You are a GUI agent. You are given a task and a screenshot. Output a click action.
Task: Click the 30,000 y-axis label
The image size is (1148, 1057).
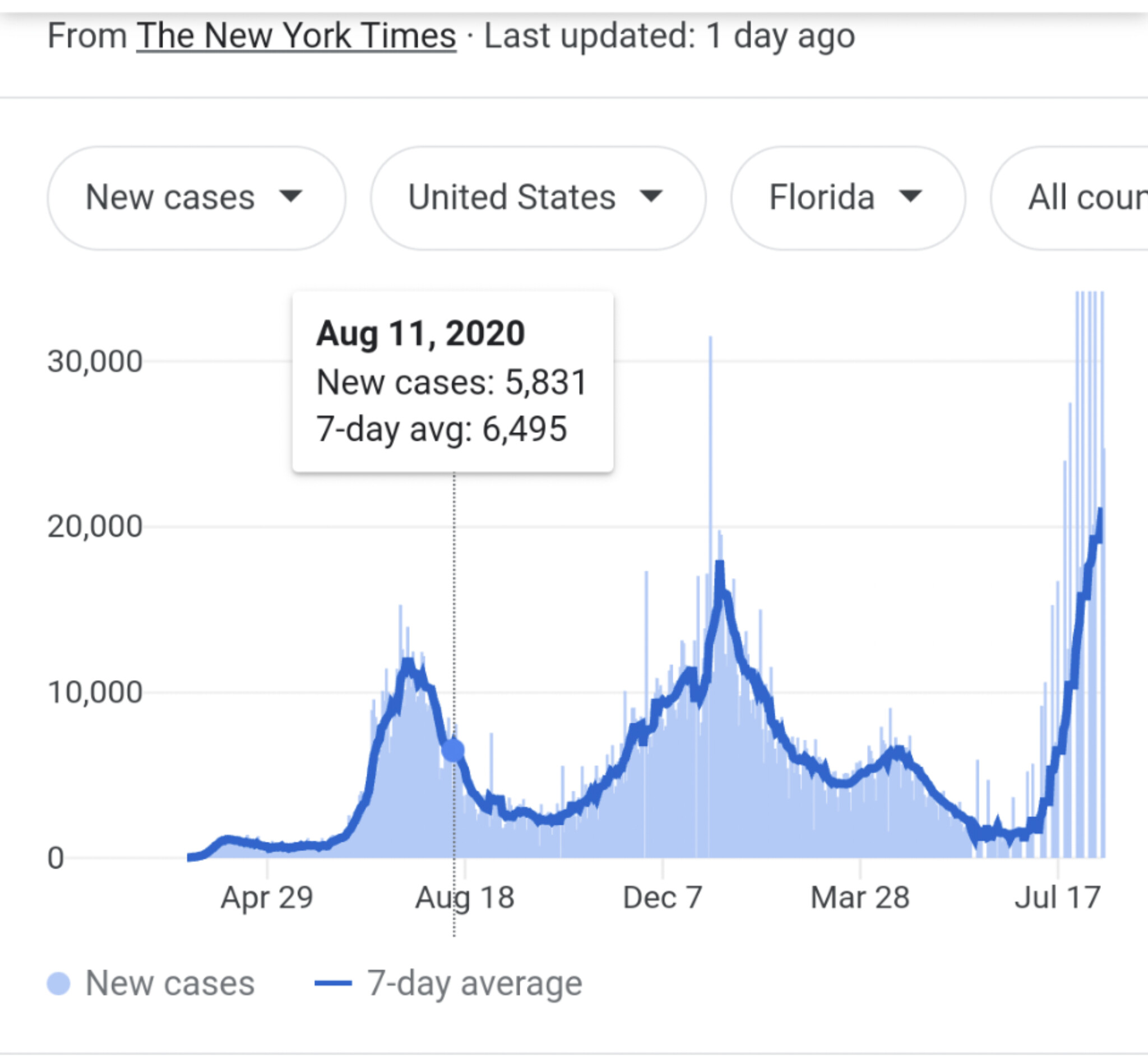pyautogui.click(x=95, y=362)
